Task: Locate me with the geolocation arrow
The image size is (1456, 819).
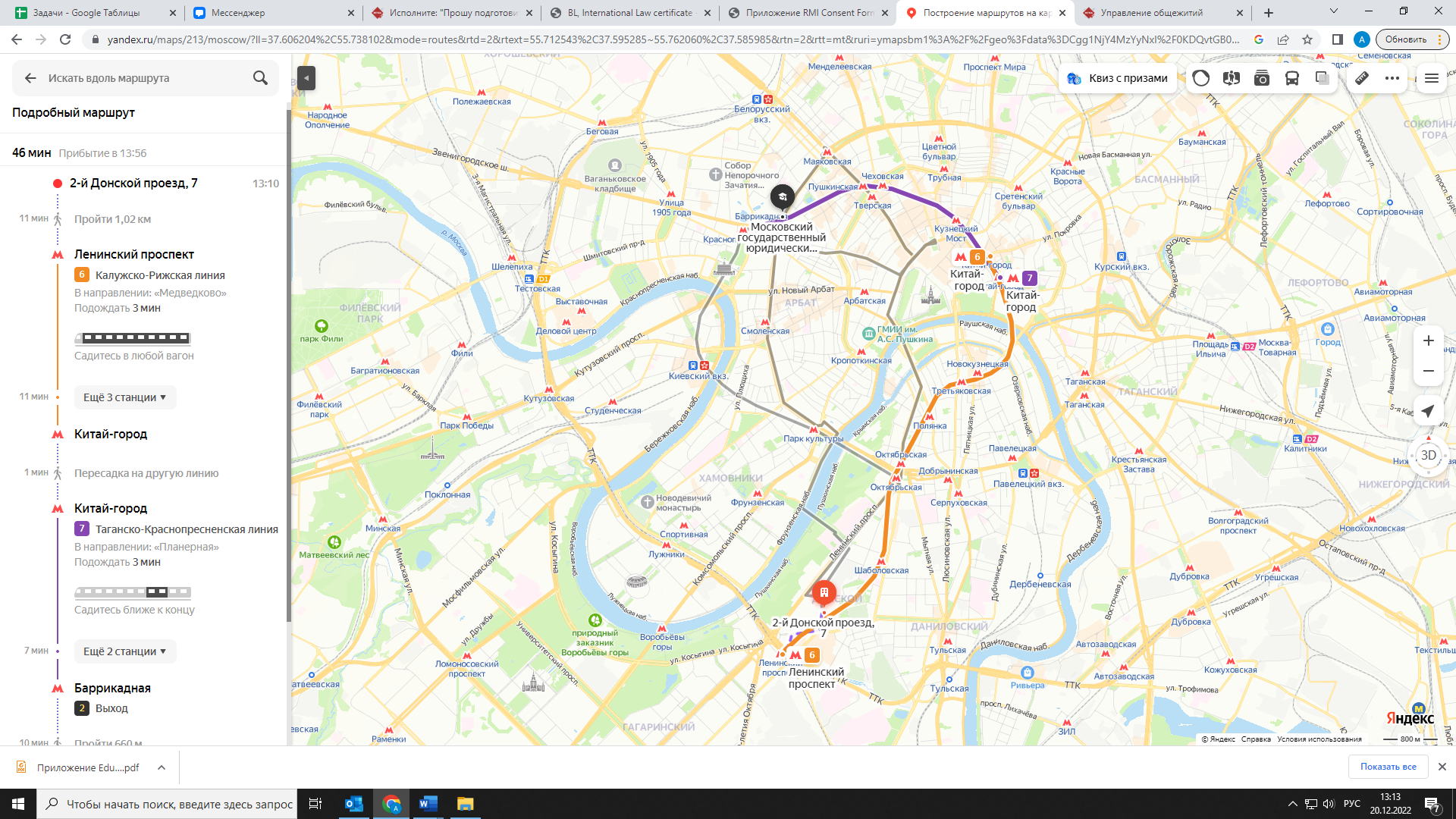Action: click(x=1429, y=411)
